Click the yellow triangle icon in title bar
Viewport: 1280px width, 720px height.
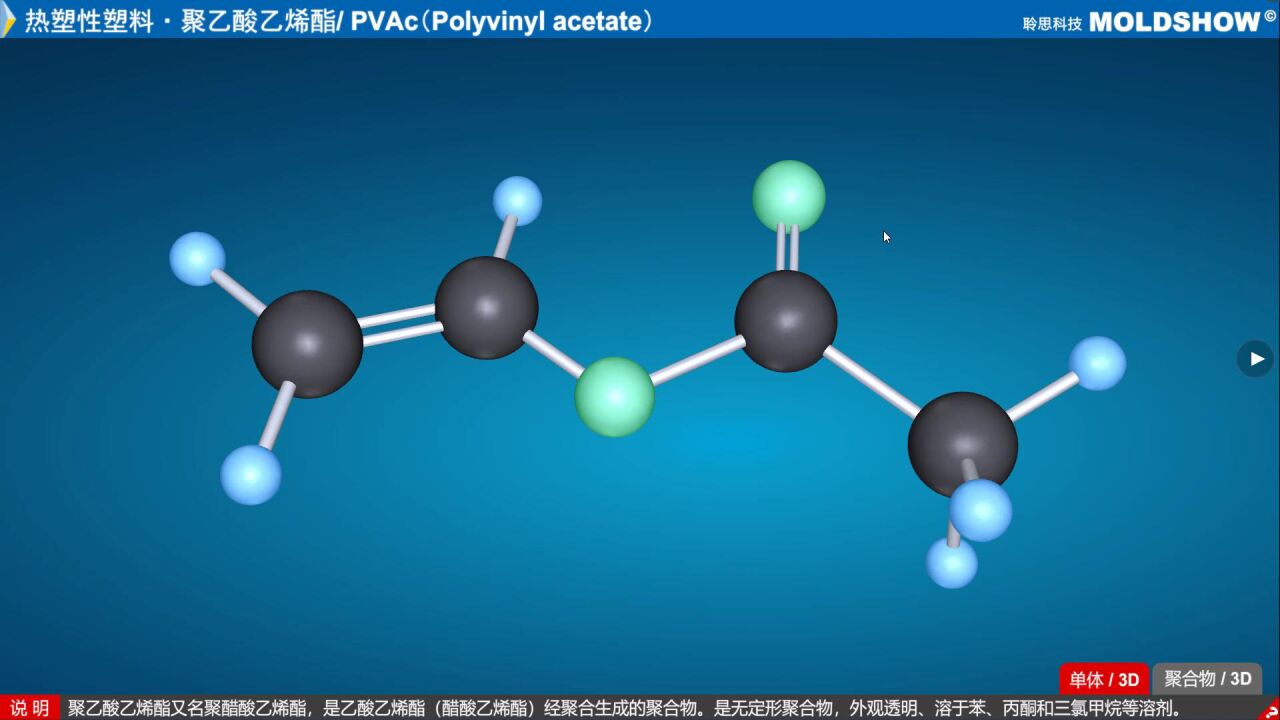tap(10, 19)
